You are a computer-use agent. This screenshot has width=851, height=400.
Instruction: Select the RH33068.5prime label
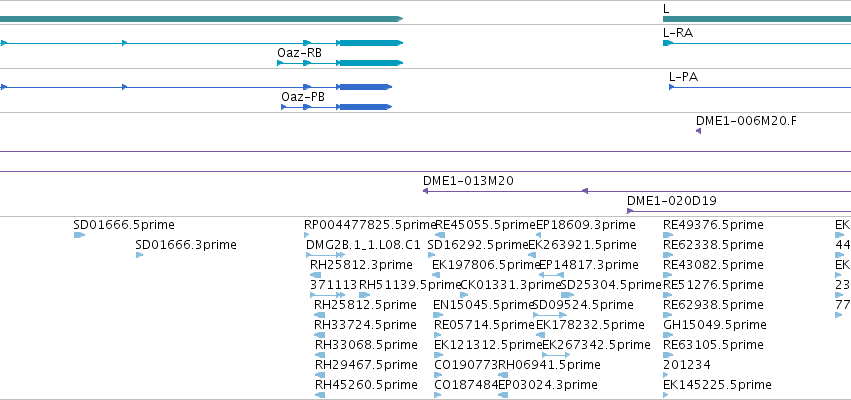point(366,345)
